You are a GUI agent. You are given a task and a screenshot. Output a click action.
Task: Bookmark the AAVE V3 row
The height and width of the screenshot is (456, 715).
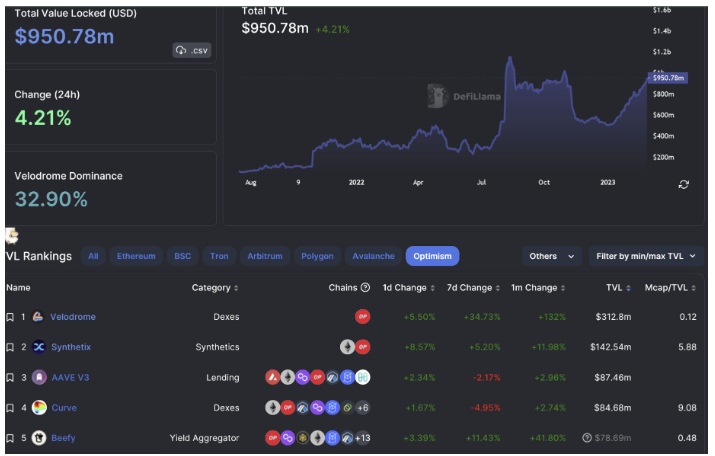[10, 378]
